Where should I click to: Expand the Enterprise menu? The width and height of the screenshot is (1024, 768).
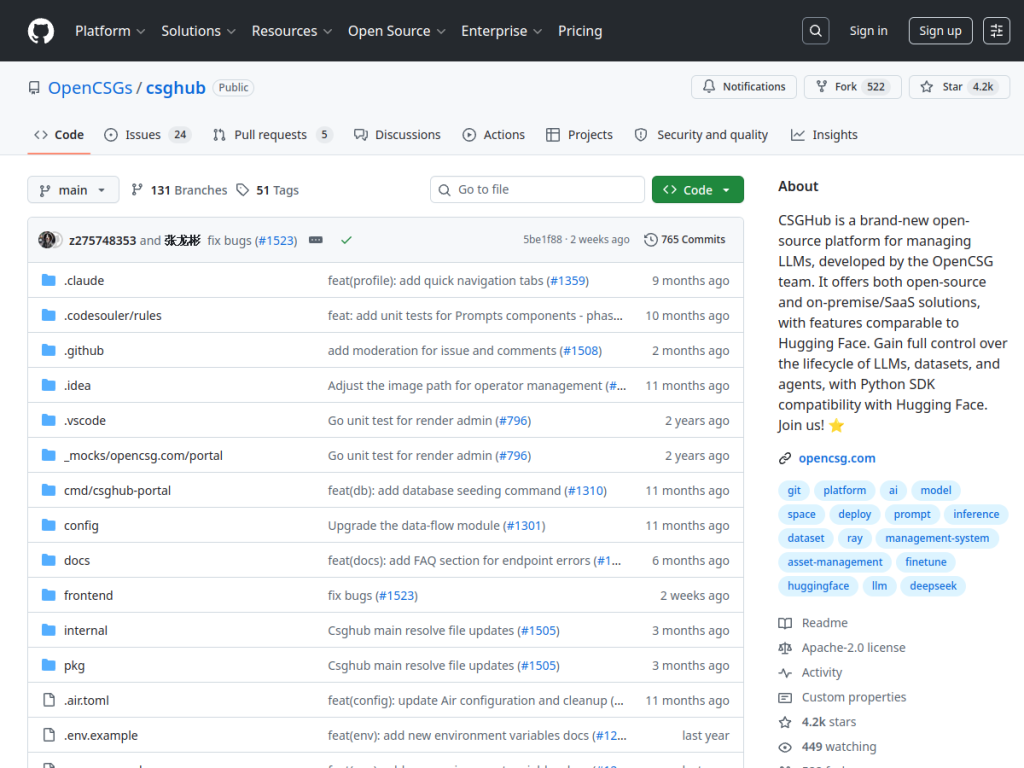(x=501, y=31)
